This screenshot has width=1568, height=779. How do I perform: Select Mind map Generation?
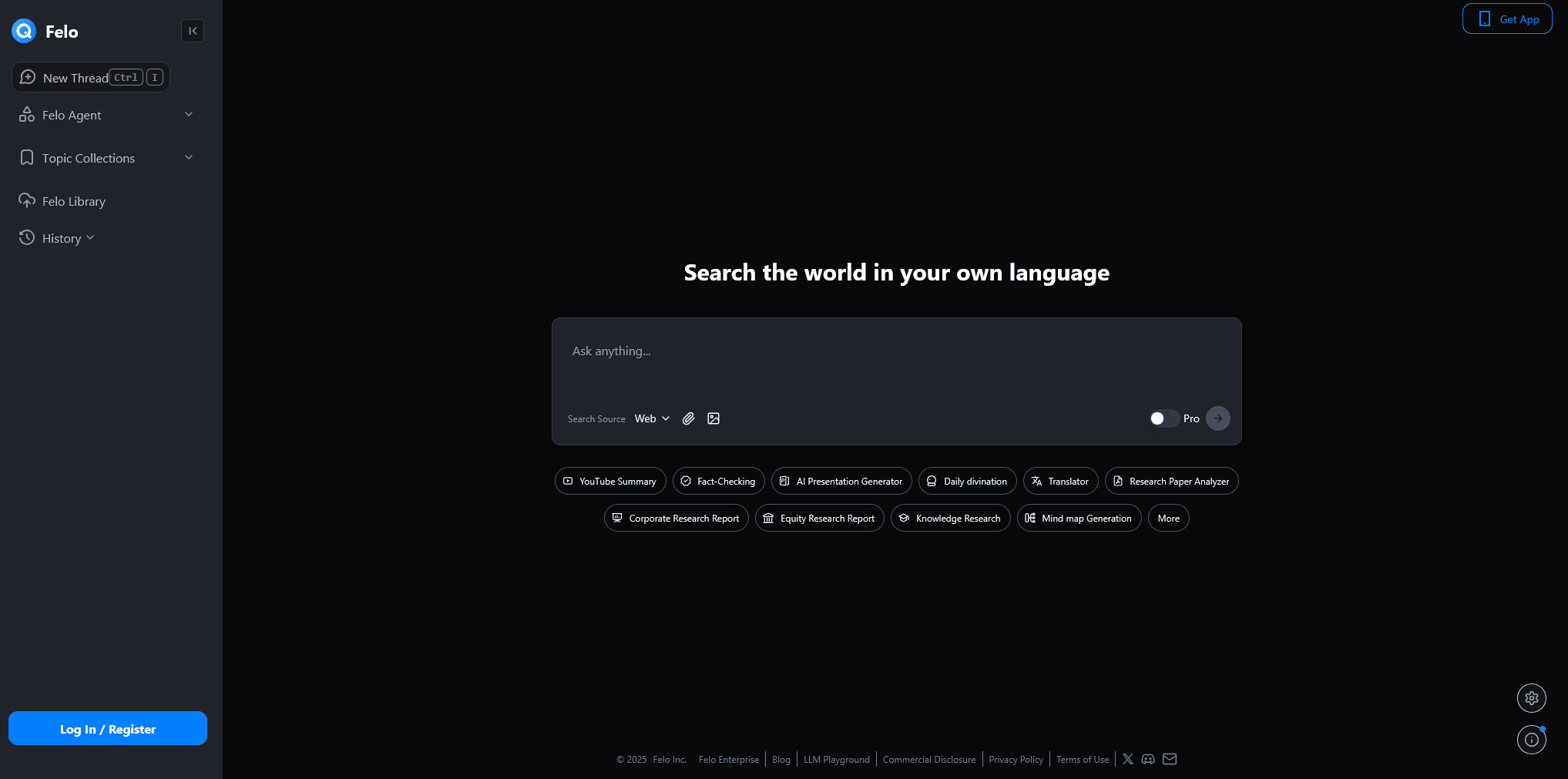click(x=1079, y=518)
